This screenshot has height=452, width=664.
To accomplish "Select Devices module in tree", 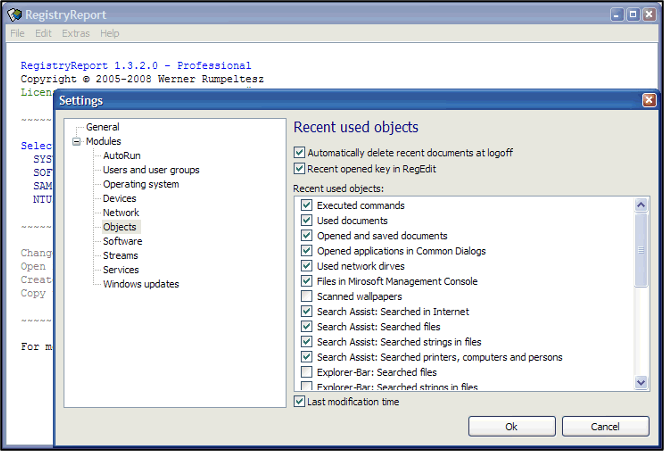I will coord(119,199).
